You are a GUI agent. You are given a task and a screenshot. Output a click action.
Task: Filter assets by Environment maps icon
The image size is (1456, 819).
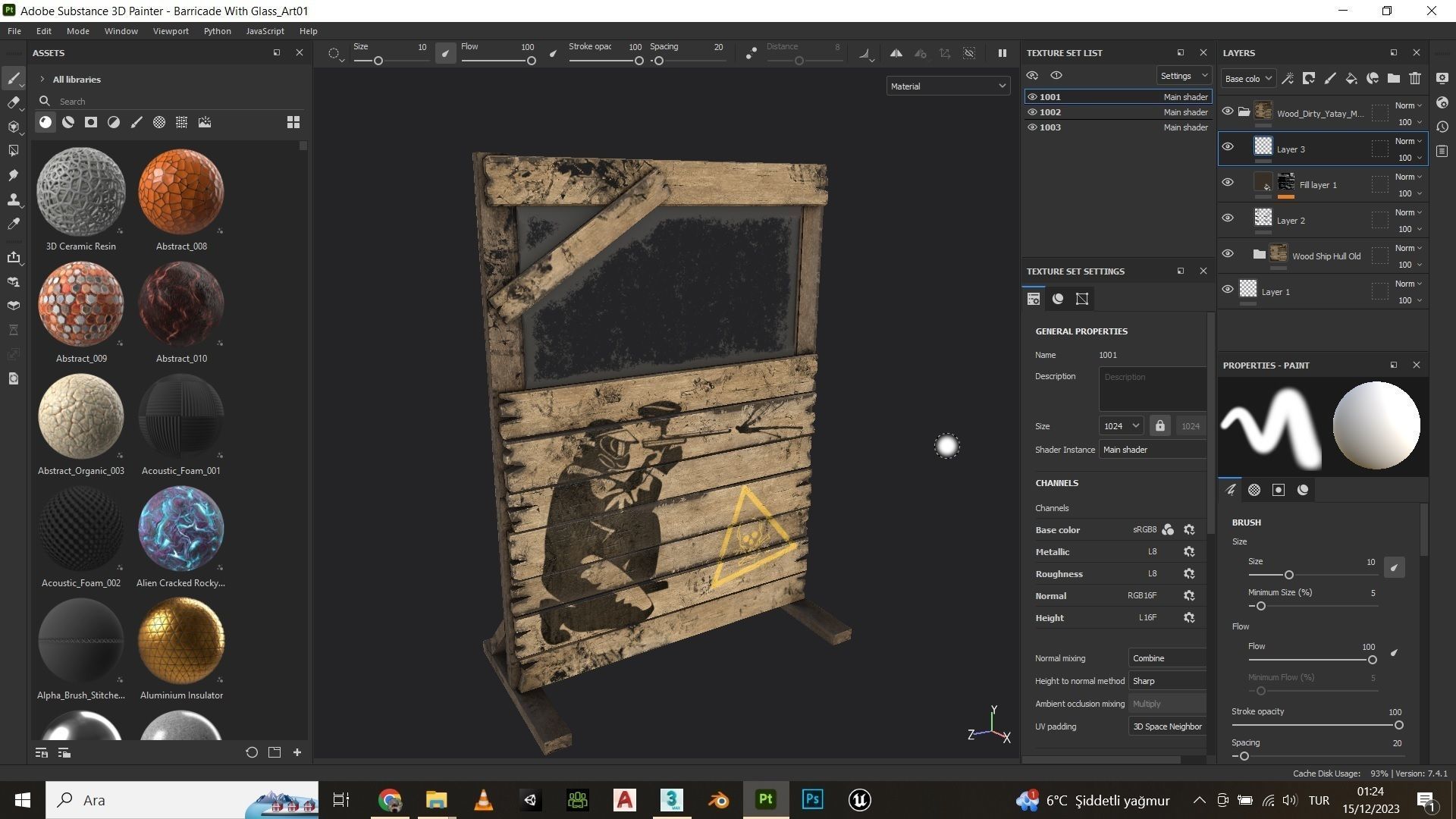pyautogui.click(x=205, y=122)
